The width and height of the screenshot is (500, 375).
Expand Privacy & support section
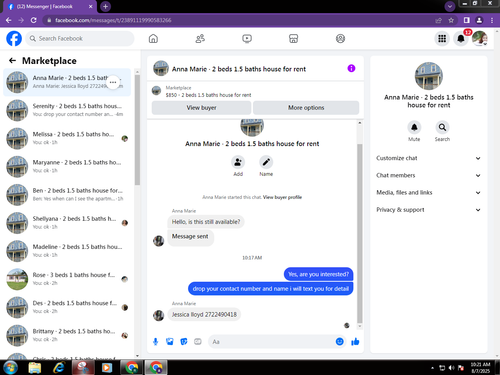429,210
